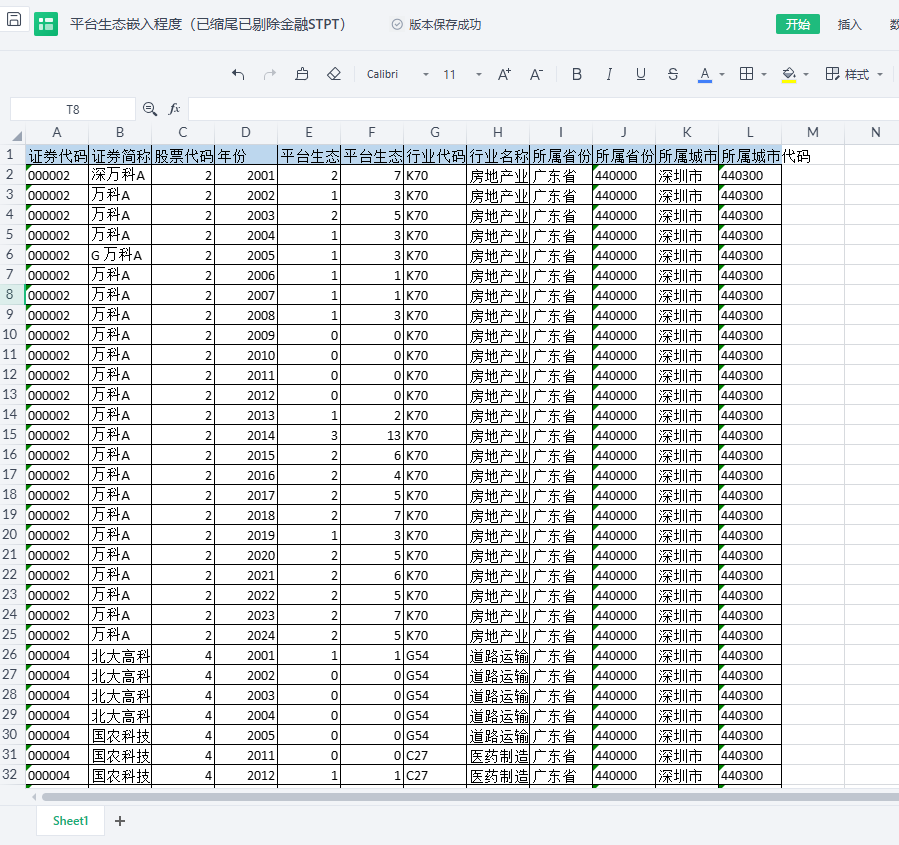
Task: Click the name box showing T8
Action: click(73, 109)
